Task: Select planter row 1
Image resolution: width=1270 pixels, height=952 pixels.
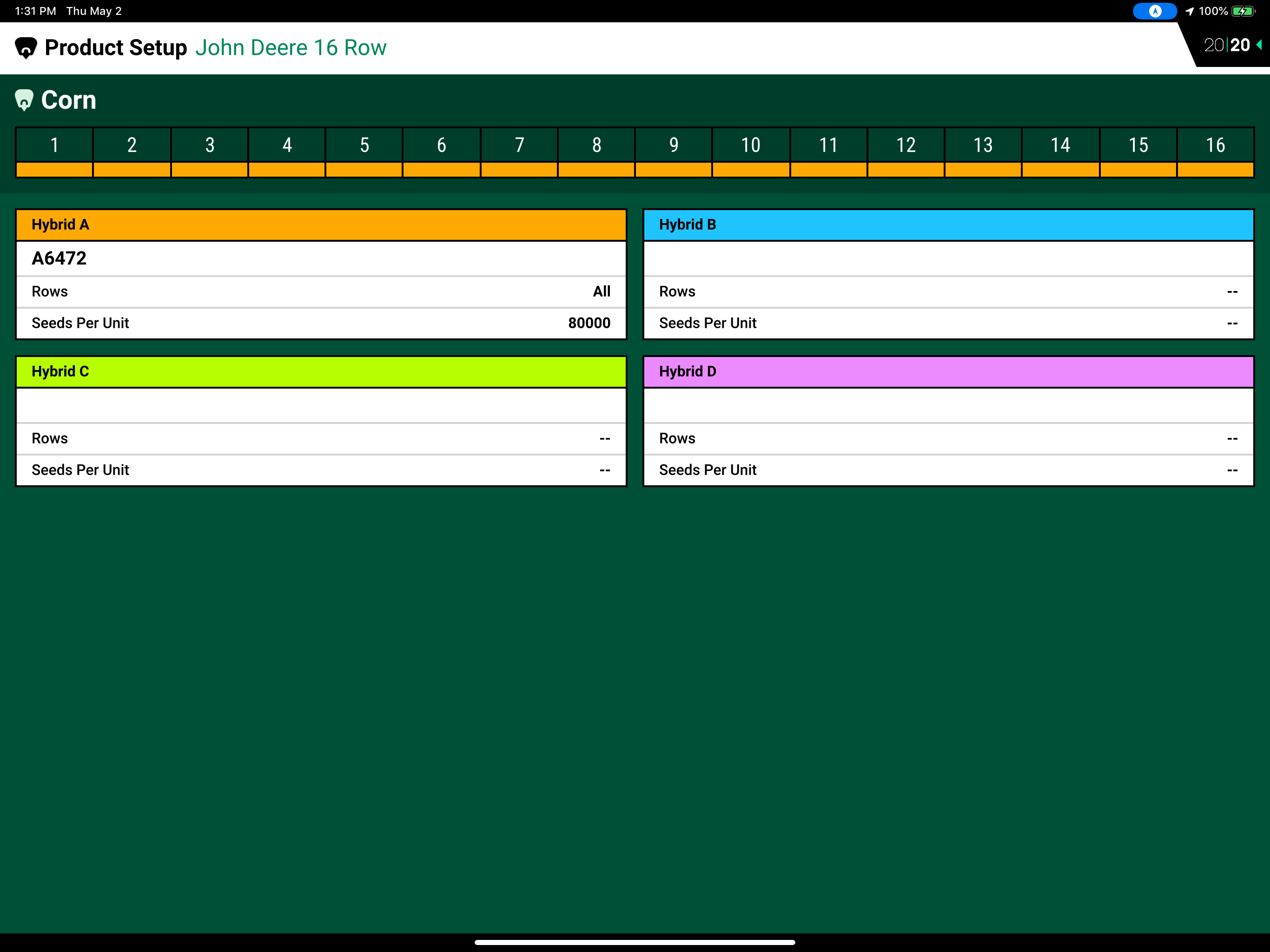Action: 54,145
